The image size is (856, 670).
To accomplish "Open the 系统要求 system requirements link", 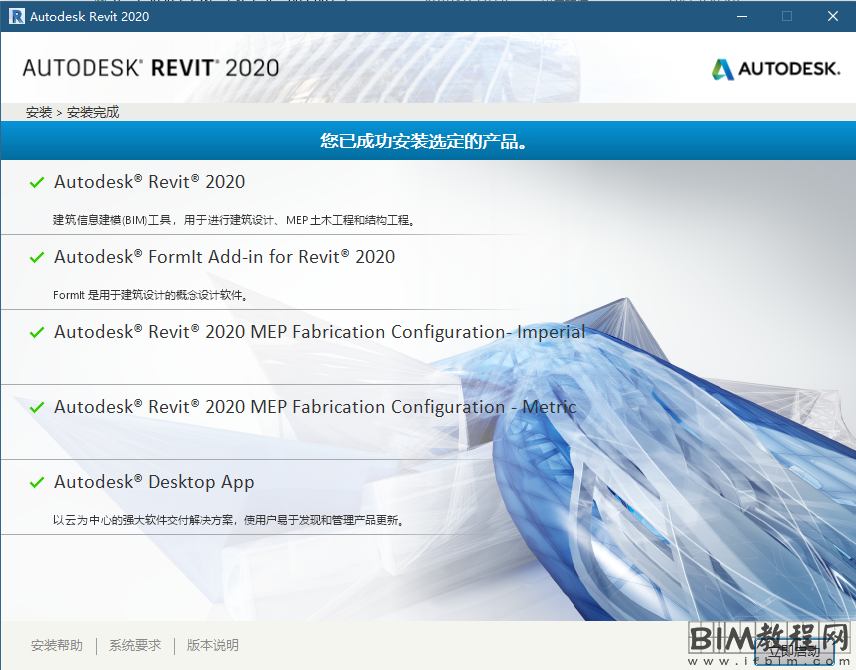I will coord(135,645).
